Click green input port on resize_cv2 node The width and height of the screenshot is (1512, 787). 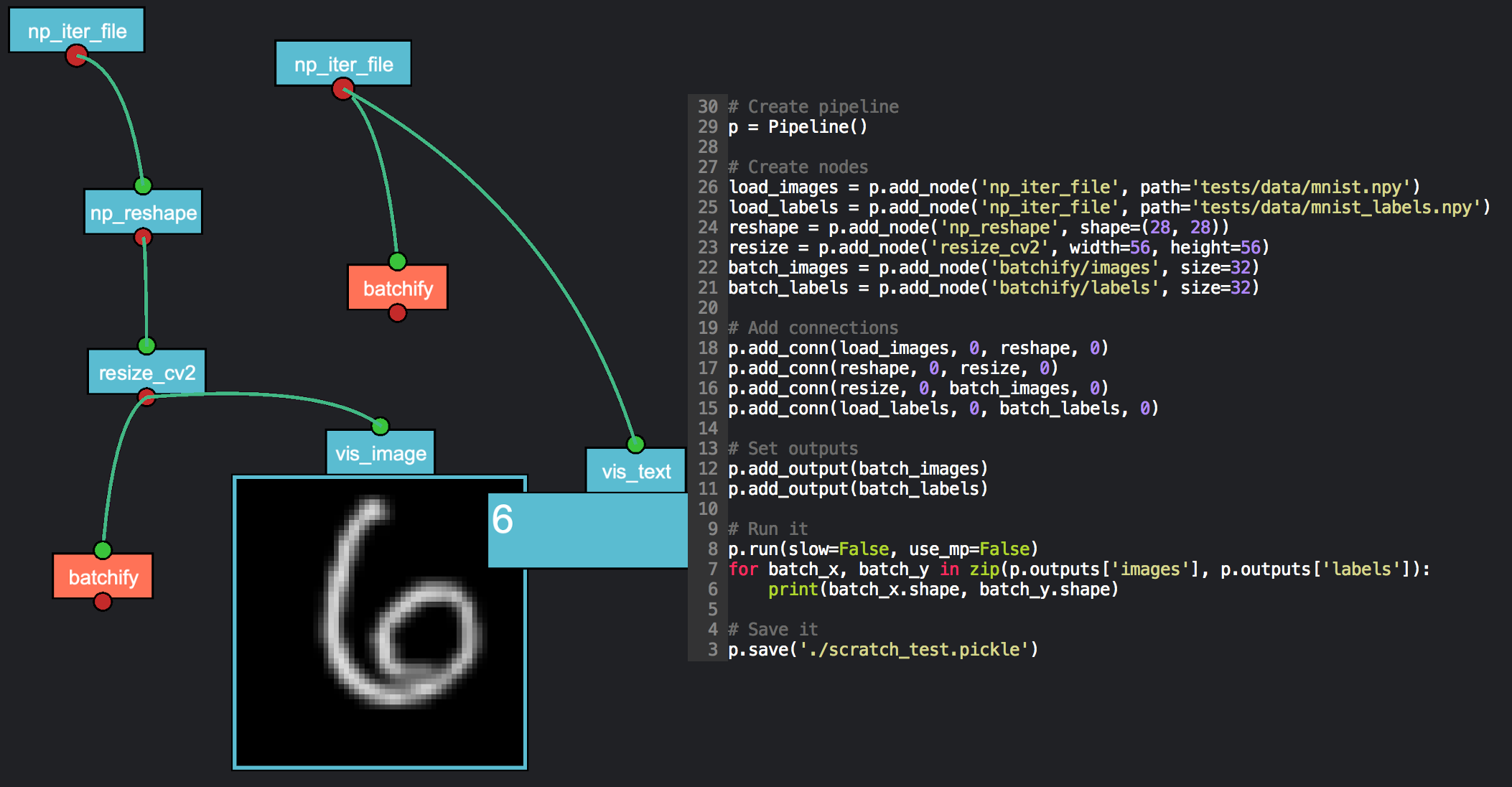(x=146, y=346)
